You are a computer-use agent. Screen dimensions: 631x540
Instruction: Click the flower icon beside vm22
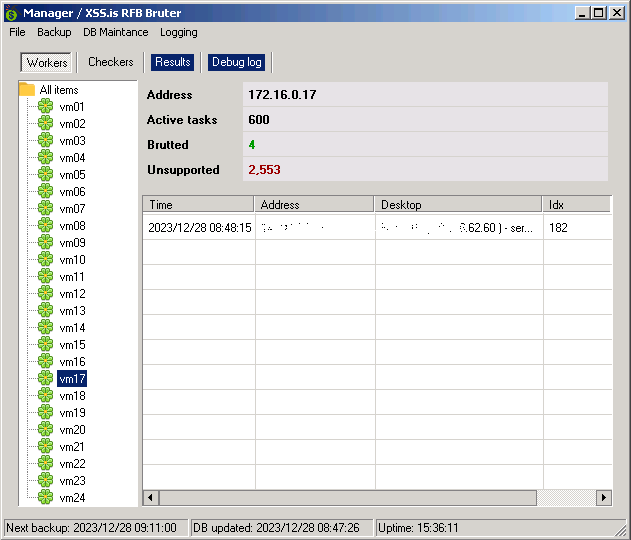[x=45, y=463]
